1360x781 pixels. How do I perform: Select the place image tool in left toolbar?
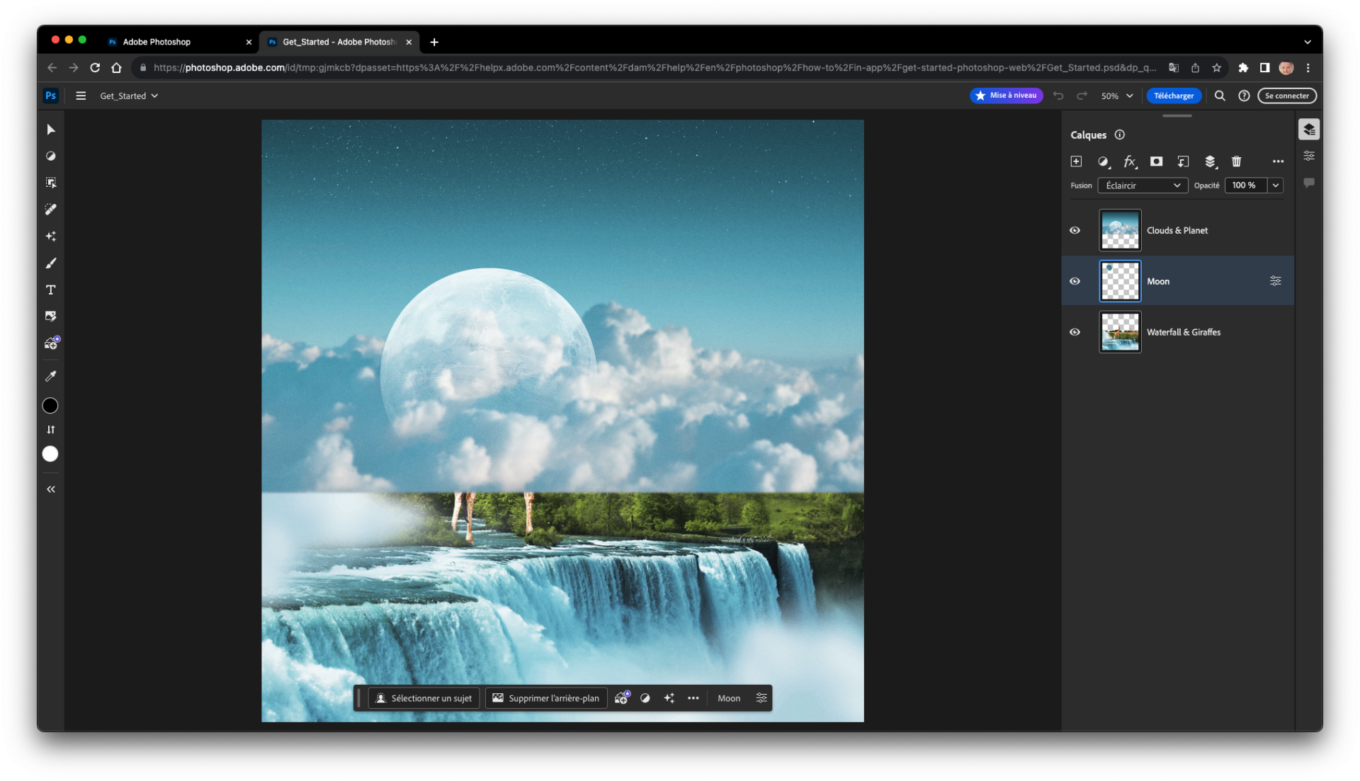click(51, 316)
